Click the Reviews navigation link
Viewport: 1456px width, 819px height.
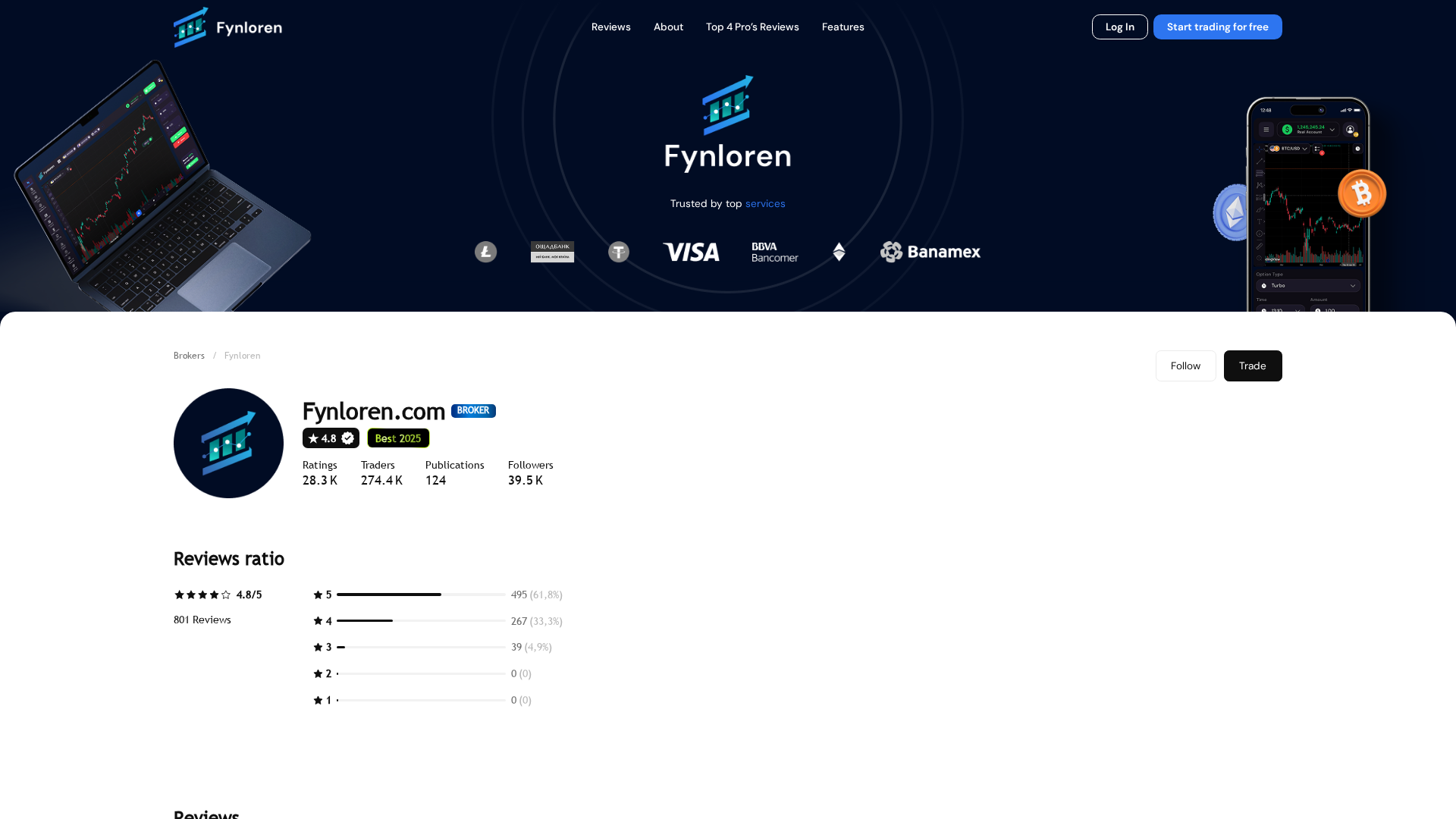[x=610, y=27]
